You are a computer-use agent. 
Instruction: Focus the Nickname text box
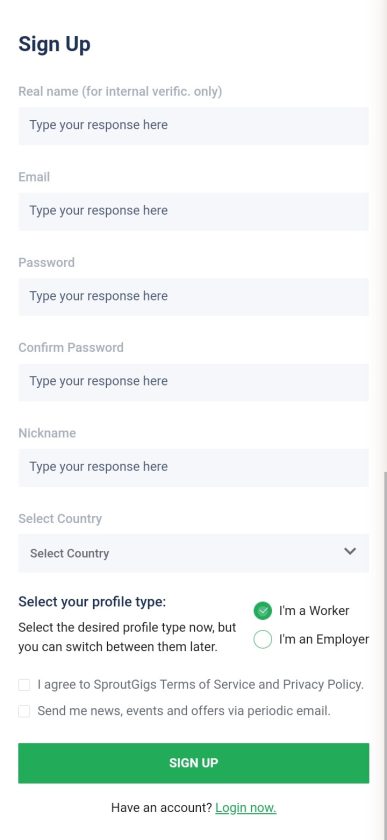[194, 467]
